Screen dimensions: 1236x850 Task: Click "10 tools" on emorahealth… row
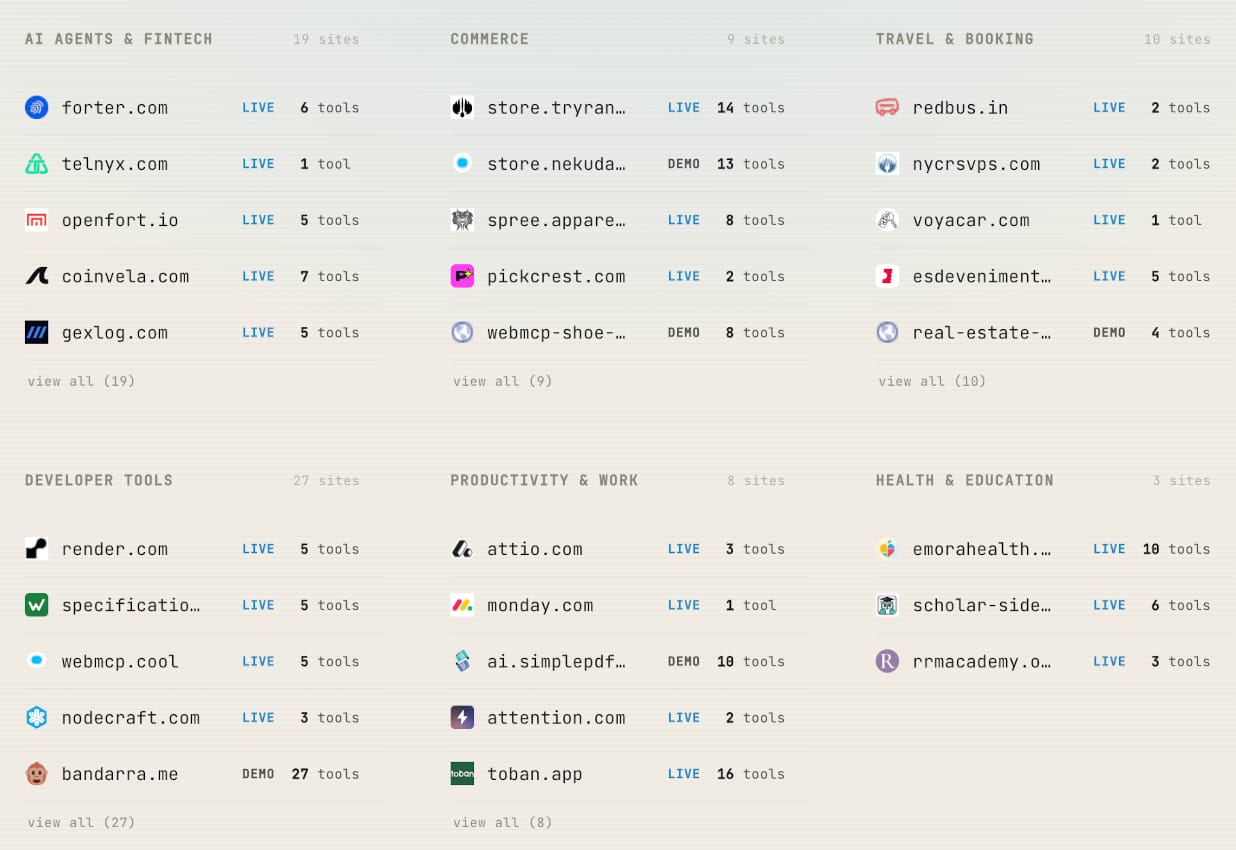(1176, 549)
